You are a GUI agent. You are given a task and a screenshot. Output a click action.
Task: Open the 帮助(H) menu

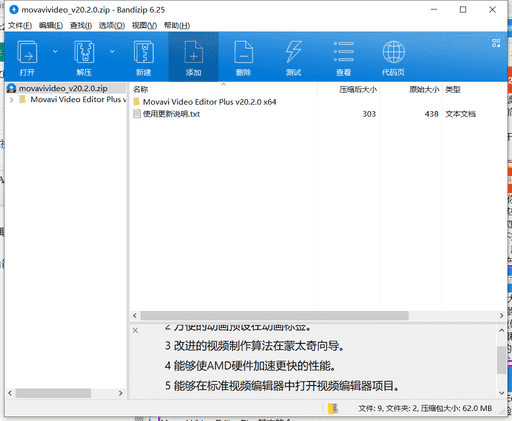pyautogui.click(x=177, y=26)
